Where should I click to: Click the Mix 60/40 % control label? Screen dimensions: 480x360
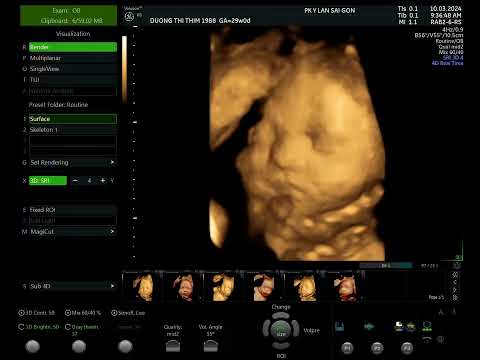[83, 313]
